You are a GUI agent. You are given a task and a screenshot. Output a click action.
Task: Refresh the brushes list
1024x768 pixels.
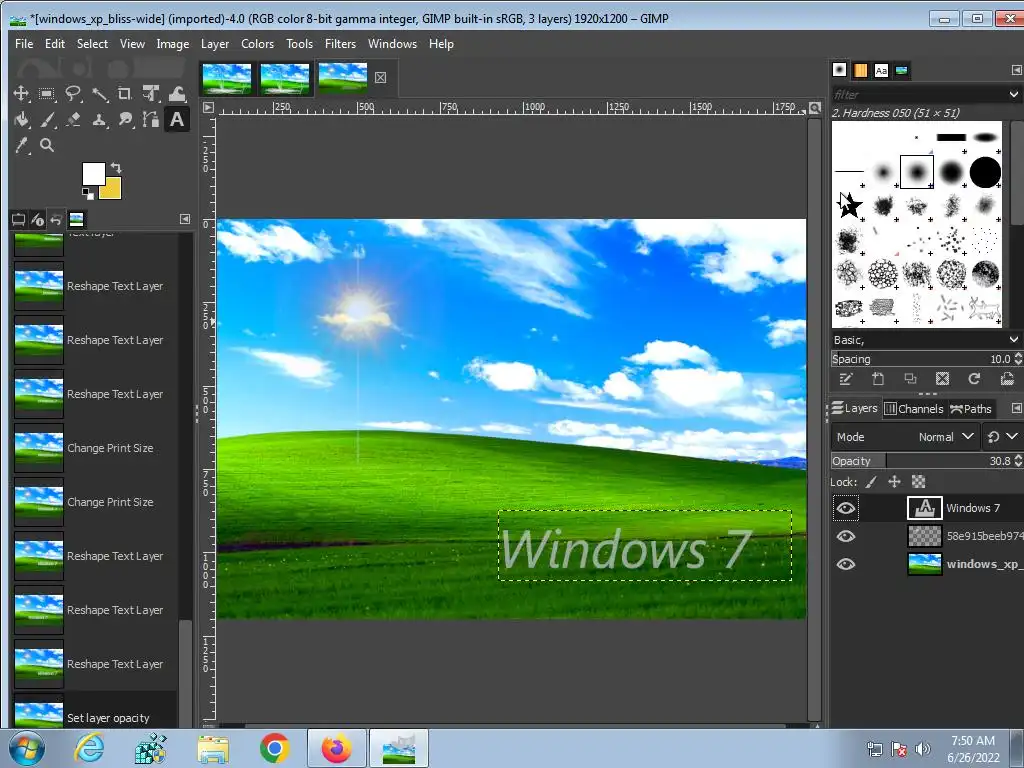(974, 379)
